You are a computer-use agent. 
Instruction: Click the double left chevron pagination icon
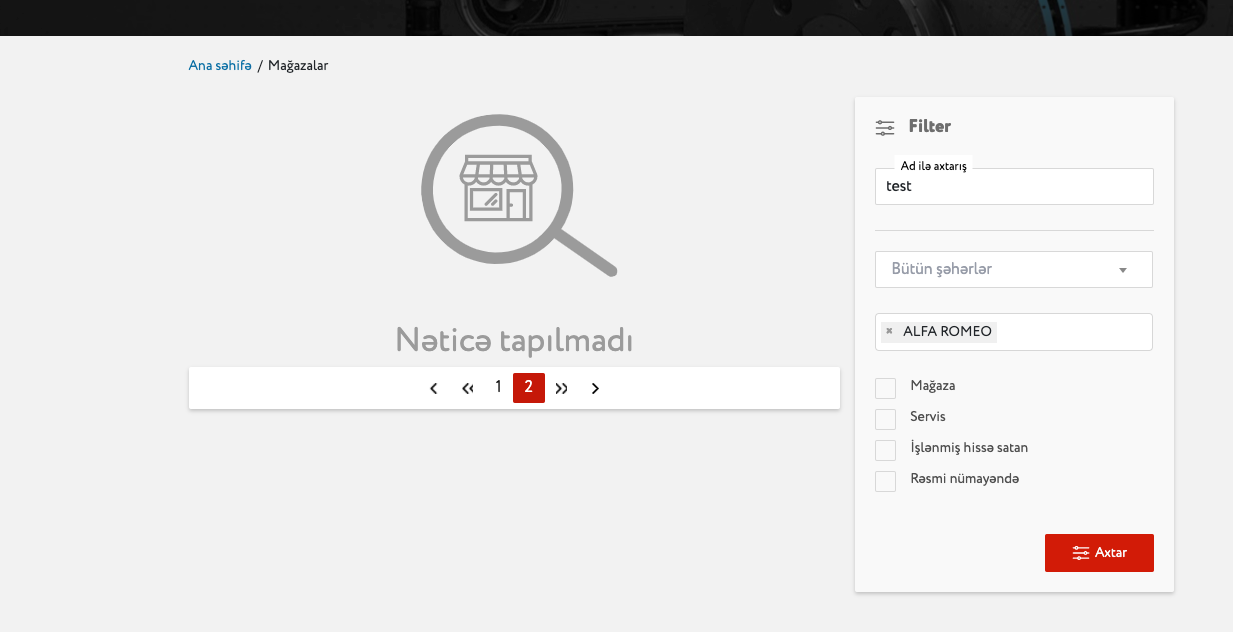coord(467,388)
